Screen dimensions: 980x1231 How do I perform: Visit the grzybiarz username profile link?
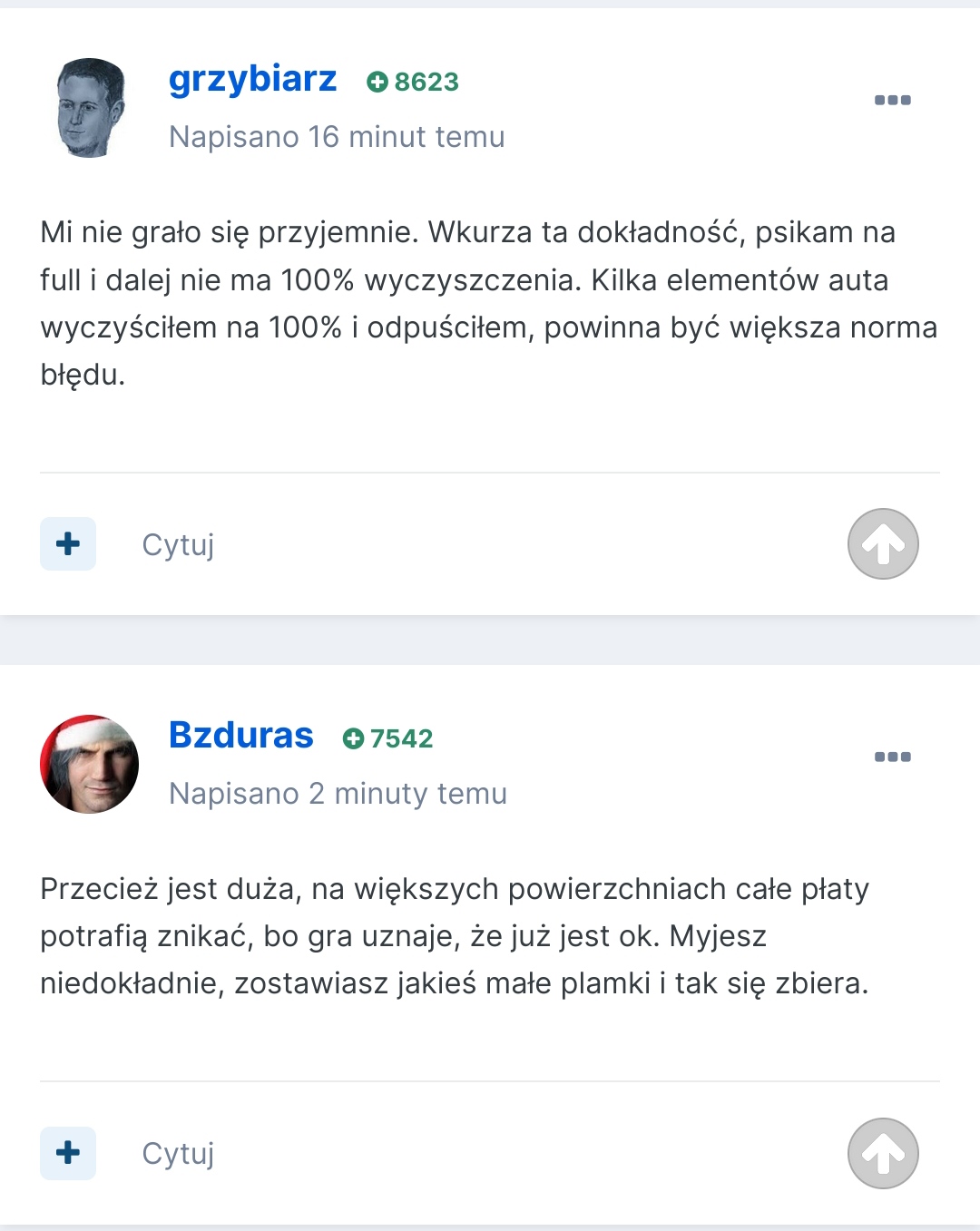[x=252, y=80]
